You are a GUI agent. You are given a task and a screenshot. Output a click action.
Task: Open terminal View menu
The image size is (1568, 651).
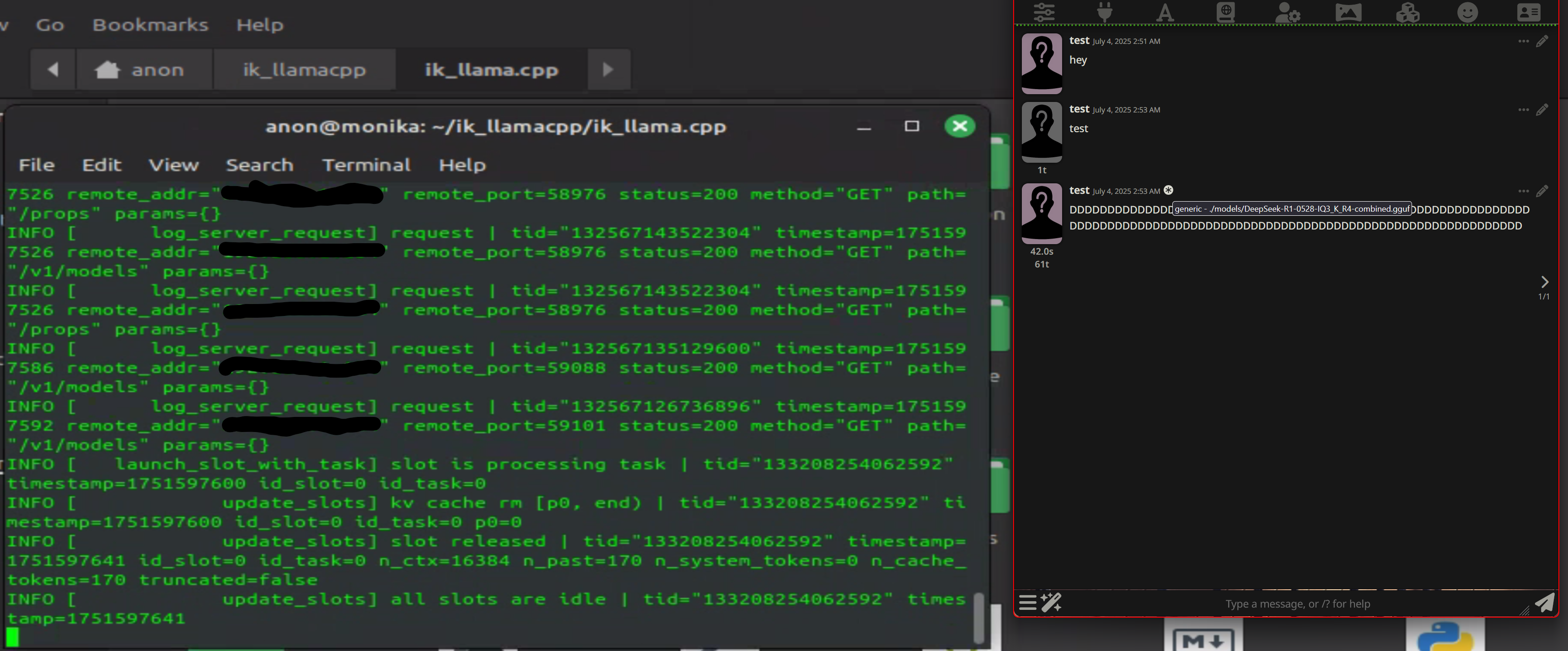pyautogui.click(x=173, y=165)
